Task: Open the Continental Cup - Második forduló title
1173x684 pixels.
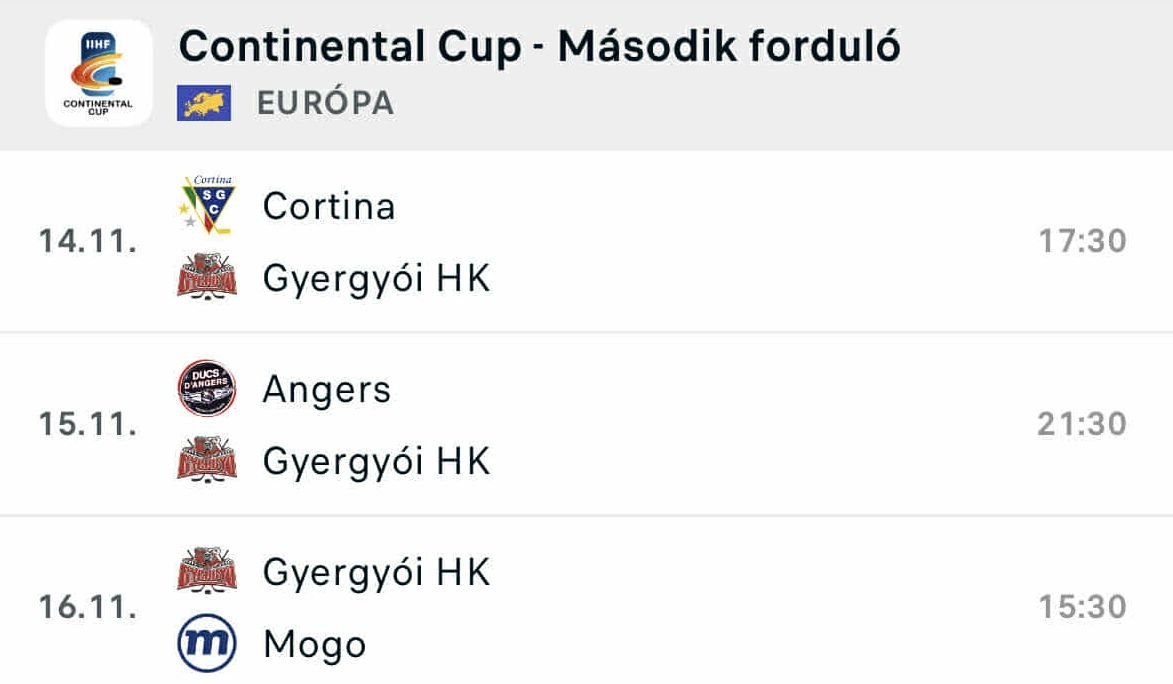Action: point(539,47)
